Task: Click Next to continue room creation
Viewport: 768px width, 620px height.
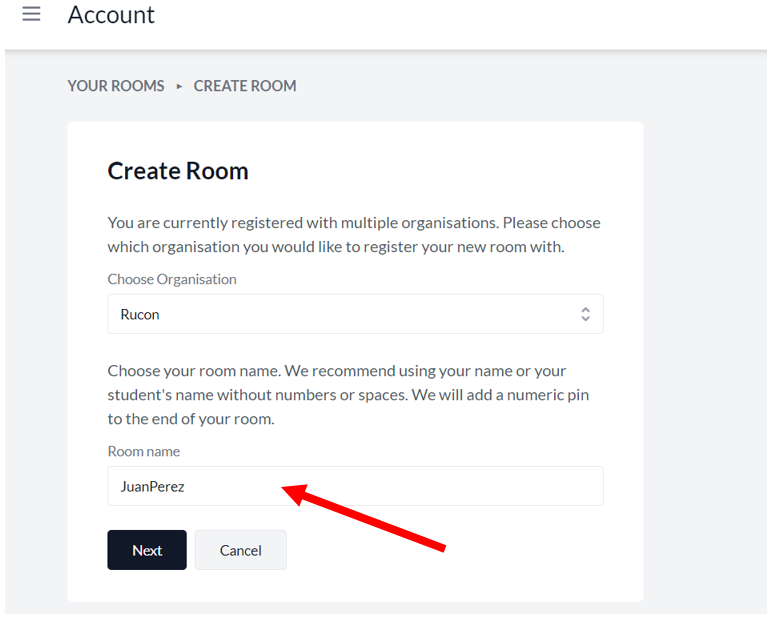Action: [147, 550]
